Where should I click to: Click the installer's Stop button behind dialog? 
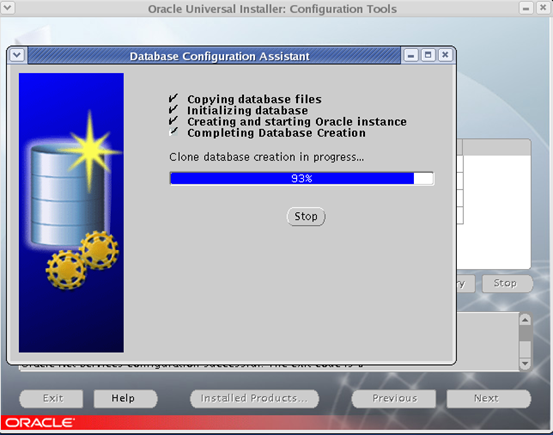click(507, 283)
